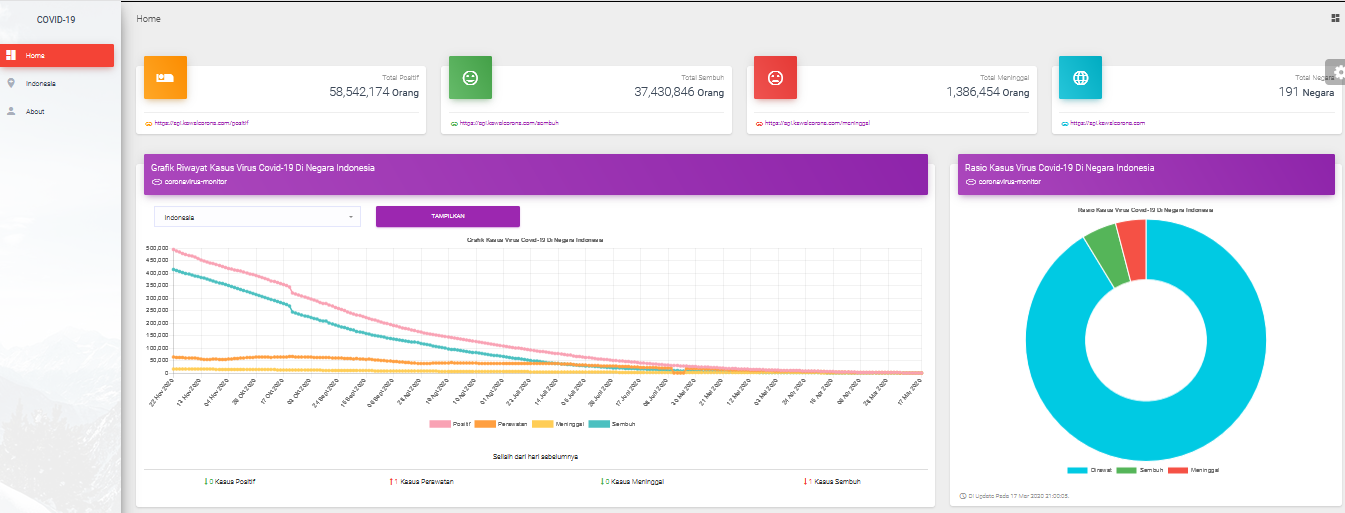
Task: Toggle Sembuh series in line chart legend
Action: click(x=612, y=424)
